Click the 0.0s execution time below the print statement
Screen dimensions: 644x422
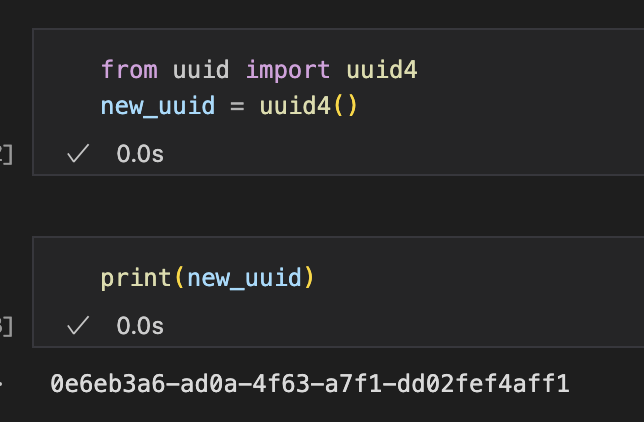pos(140,326)
